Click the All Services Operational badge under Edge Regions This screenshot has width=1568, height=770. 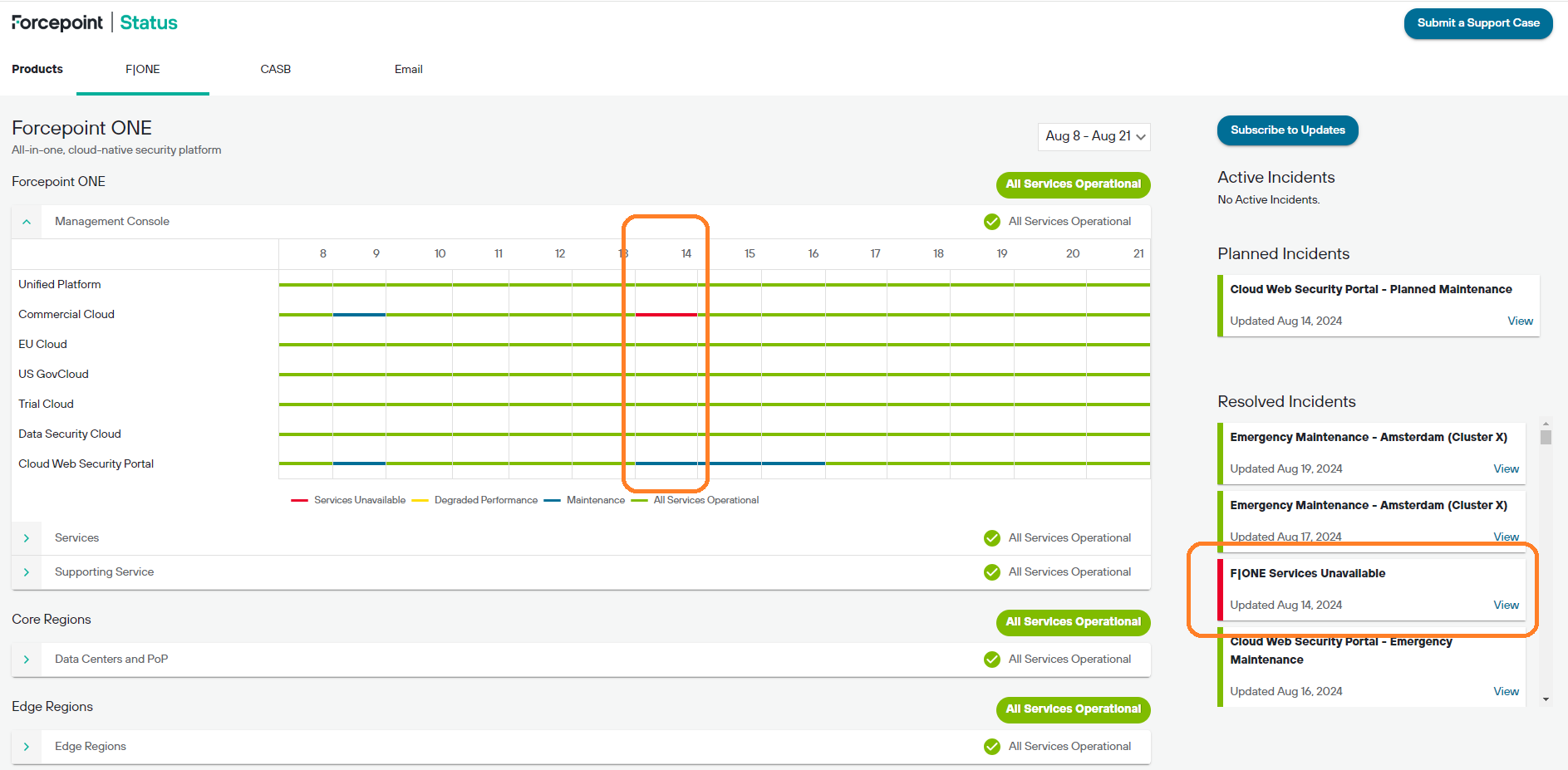tap(1073, 709)
